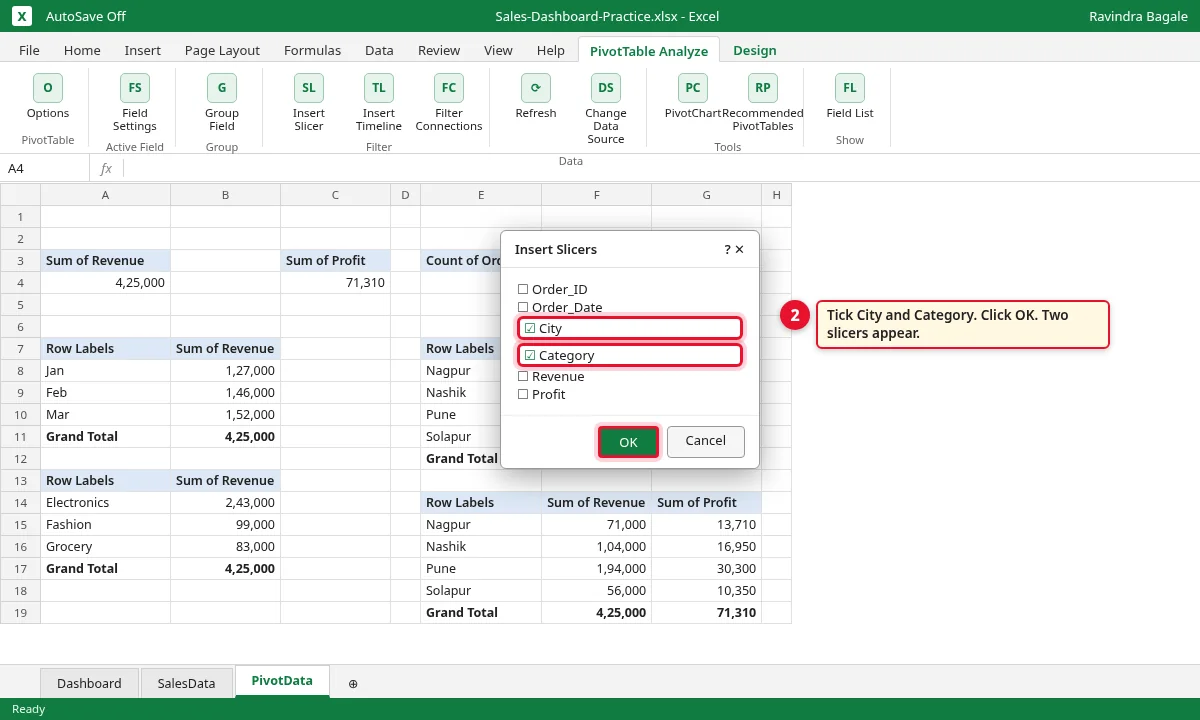Select column C header
Screen dimensions: 1200x720
click(336, 195)
